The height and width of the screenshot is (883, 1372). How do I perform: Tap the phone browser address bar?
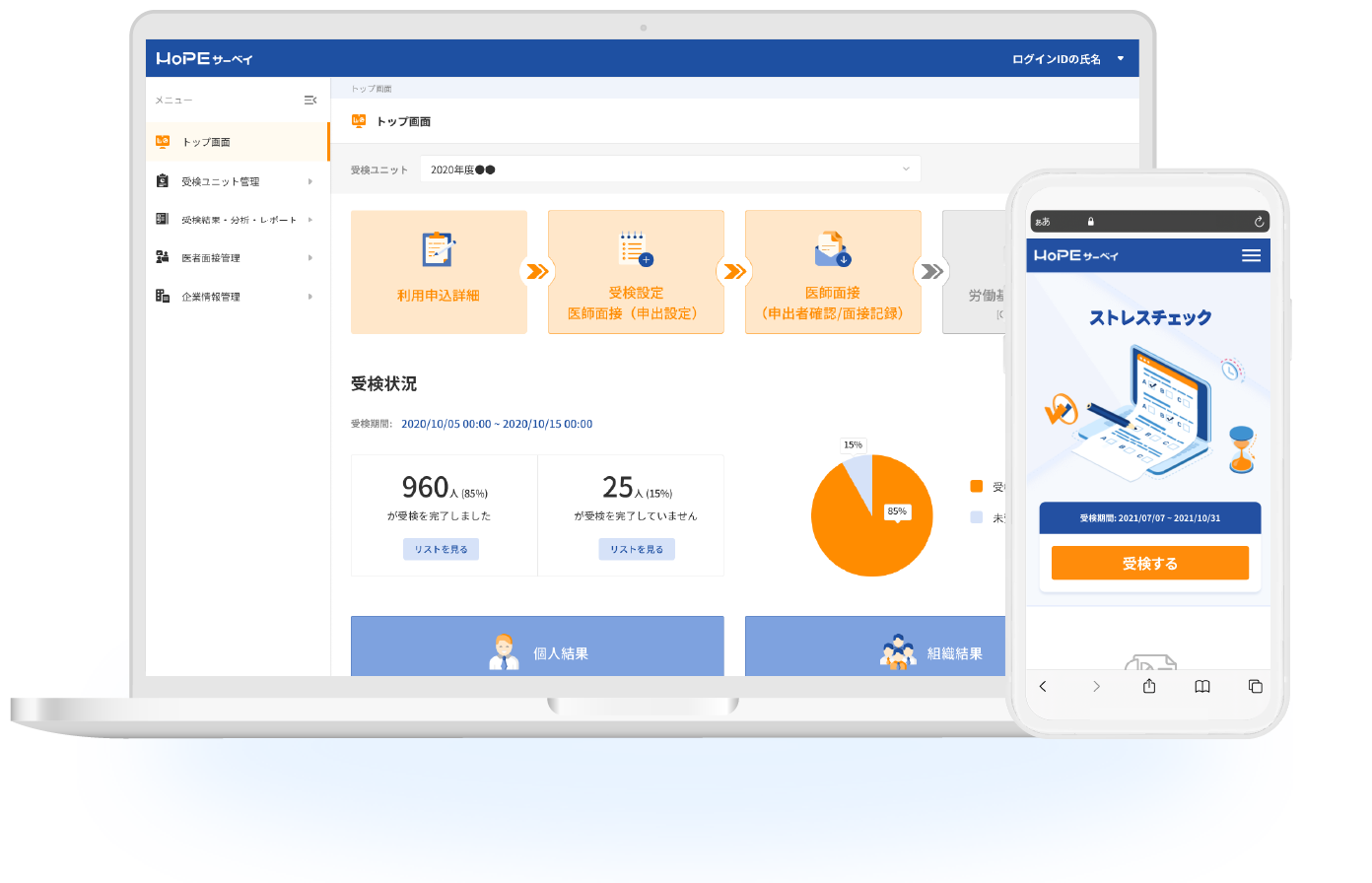[1150, 222]
